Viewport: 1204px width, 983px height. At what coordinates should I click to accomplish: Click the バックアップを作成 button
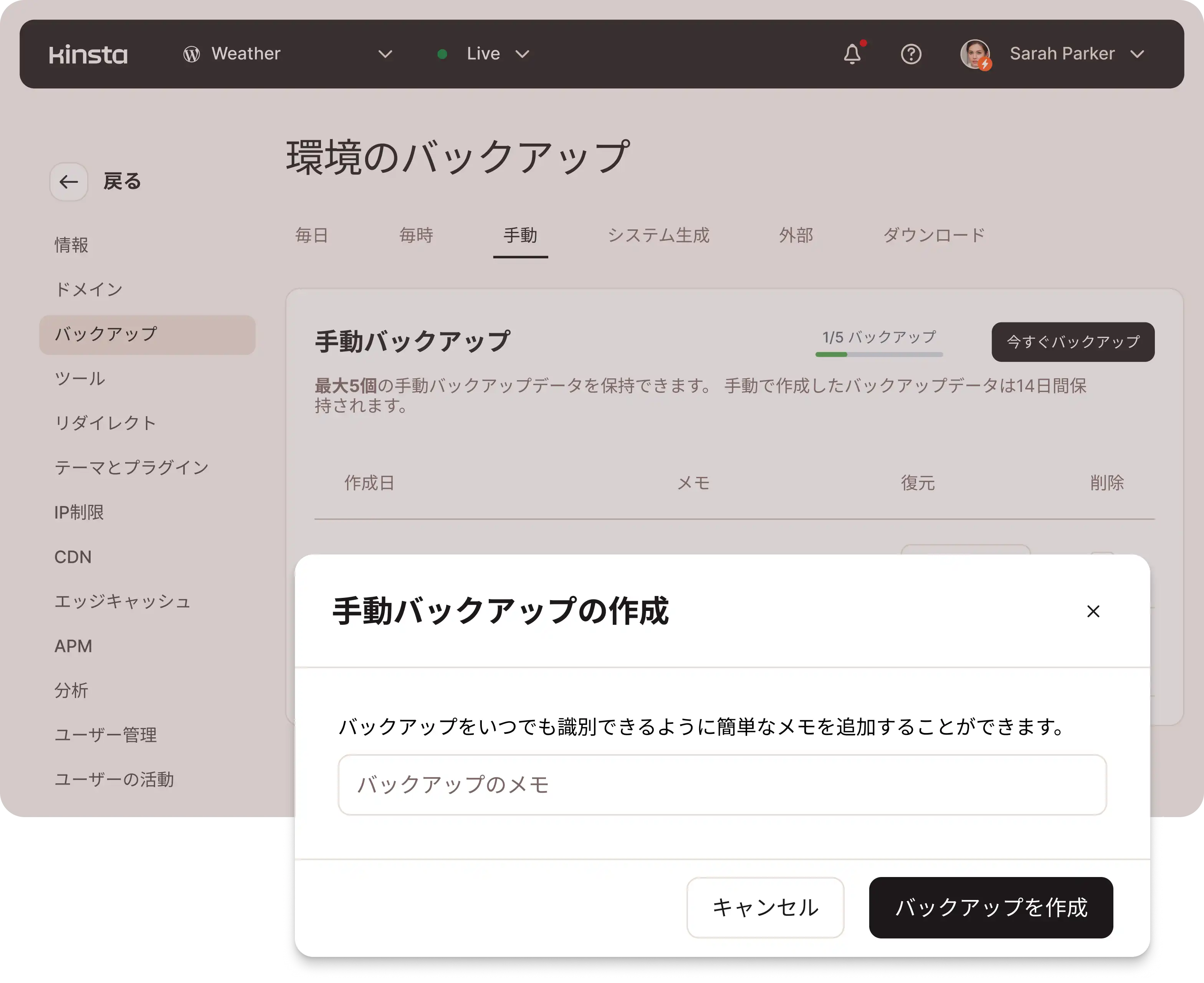point(991,908)
